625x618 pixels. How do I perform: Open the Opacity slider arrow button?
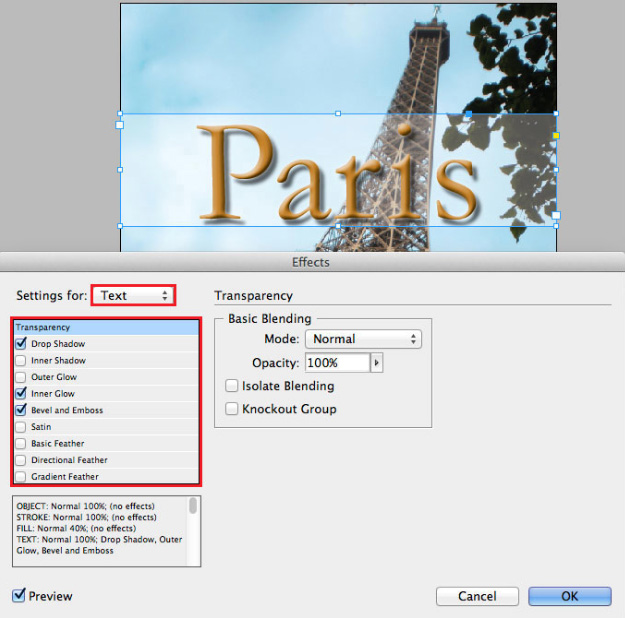point(377,363)
